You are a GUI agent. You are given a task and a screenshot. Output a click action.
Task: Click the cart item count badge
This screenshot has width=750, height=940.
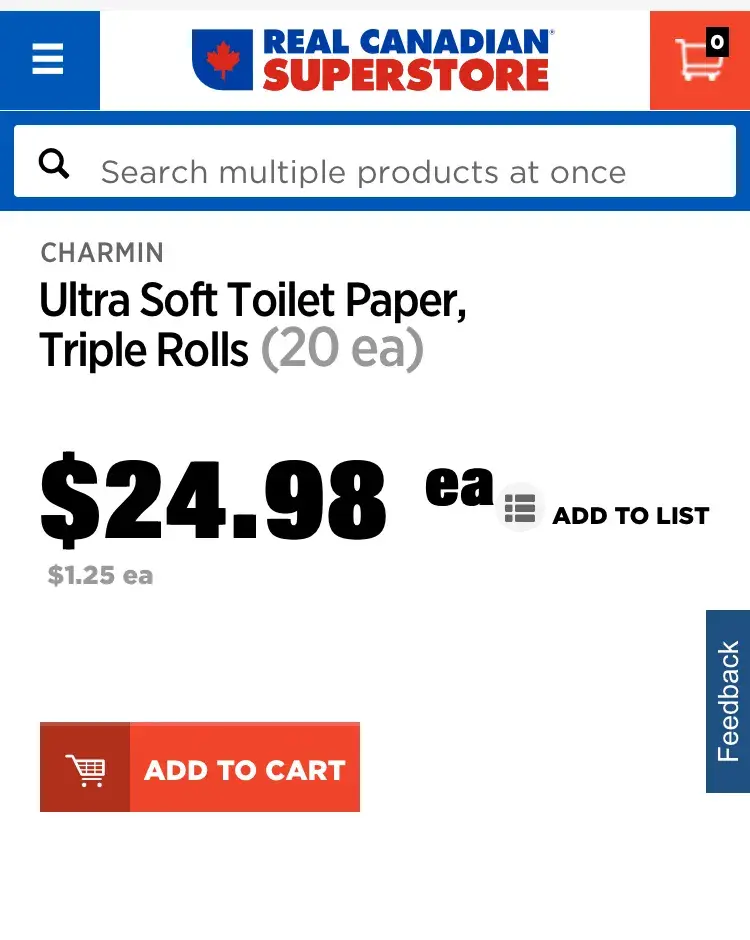tap(717, 42)
